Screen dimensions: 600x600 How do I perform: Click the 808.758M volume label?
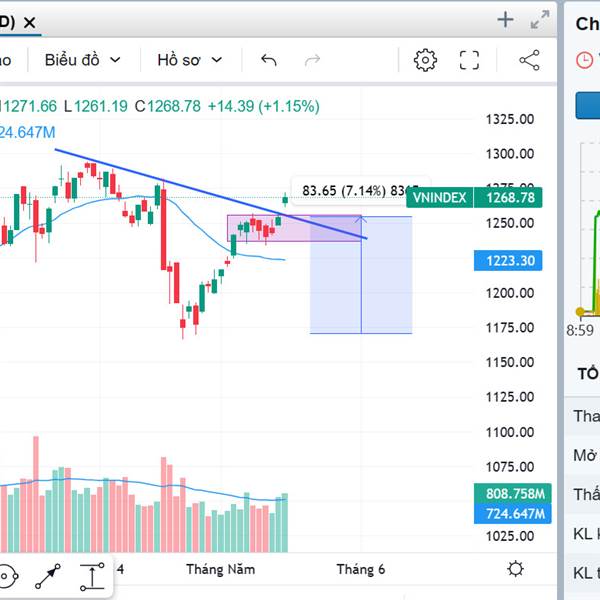point(512,494)
